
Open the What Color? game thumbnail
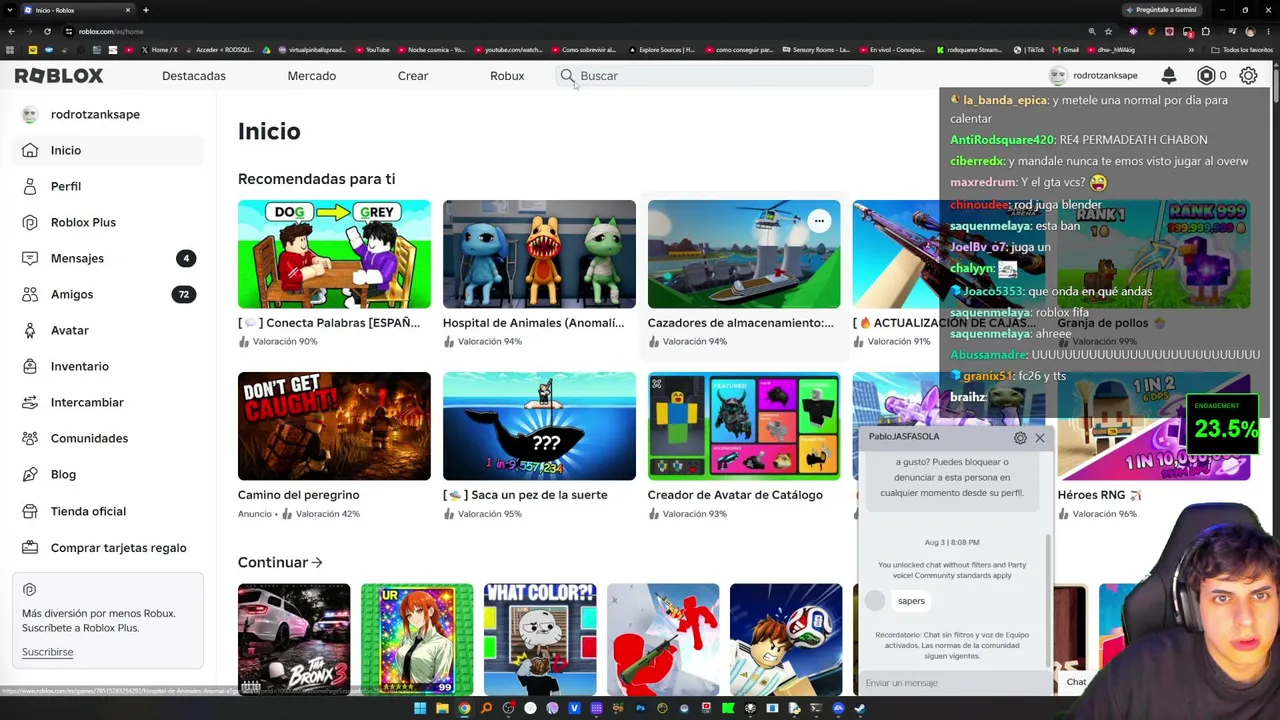pos(540,639)
